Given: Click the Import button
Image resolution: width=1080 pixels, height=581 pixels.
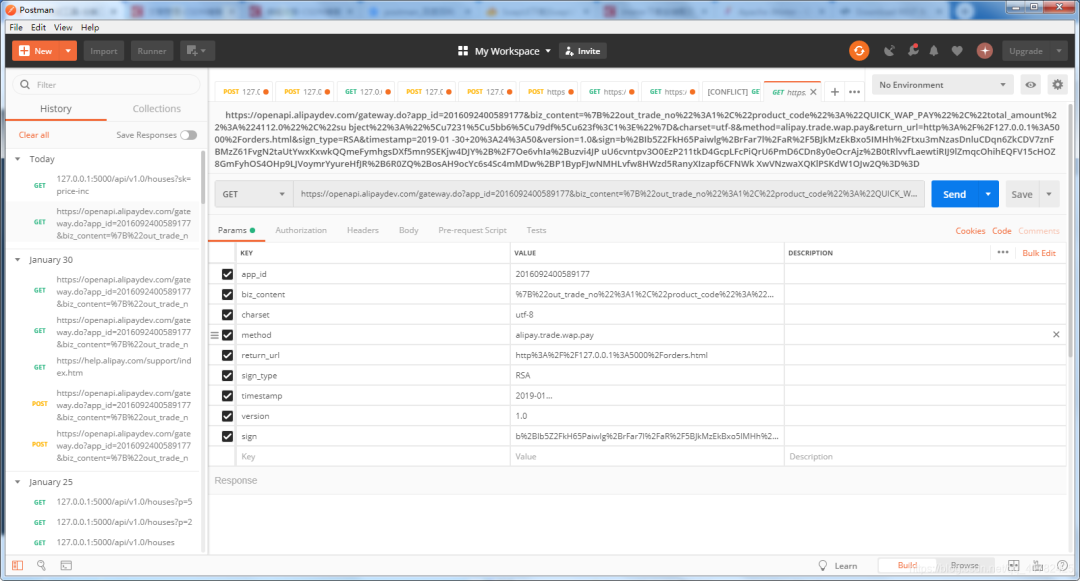Looking at the screenshot, I should [x=104, y=51].
